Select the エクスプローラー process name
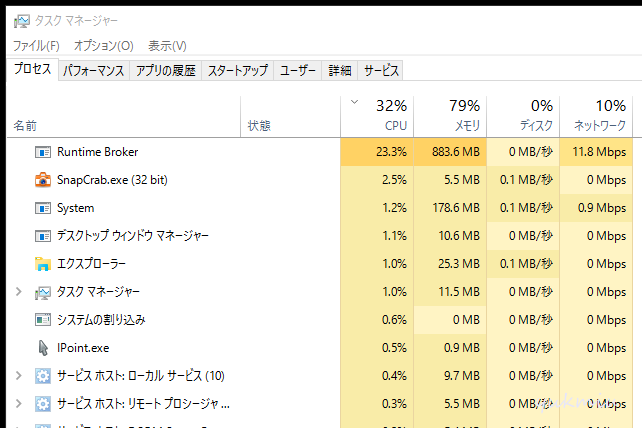Viewport: 642px width, 428px height. [x=91, y=264]
